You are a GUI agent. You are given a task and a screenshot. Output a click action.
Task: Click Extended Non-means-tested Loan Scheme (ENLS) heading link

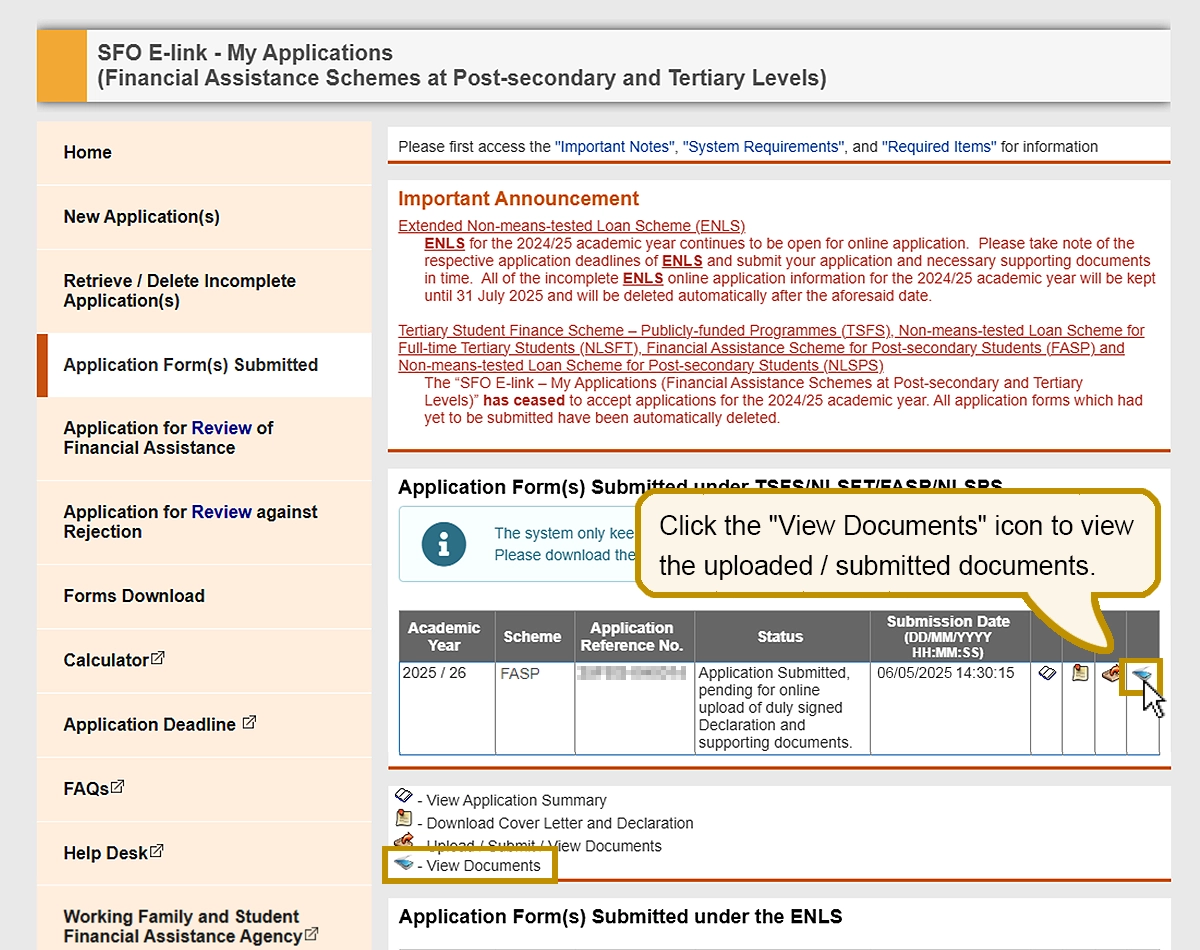[571, 226]
